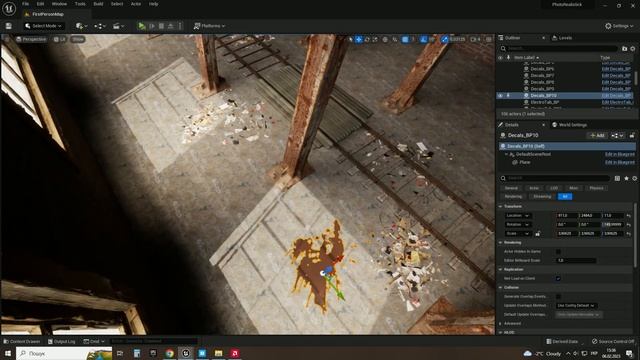Toggle scale snapping in viewport toolbar
The width and height of the screenshot is (640, 360).
[444, 40]
